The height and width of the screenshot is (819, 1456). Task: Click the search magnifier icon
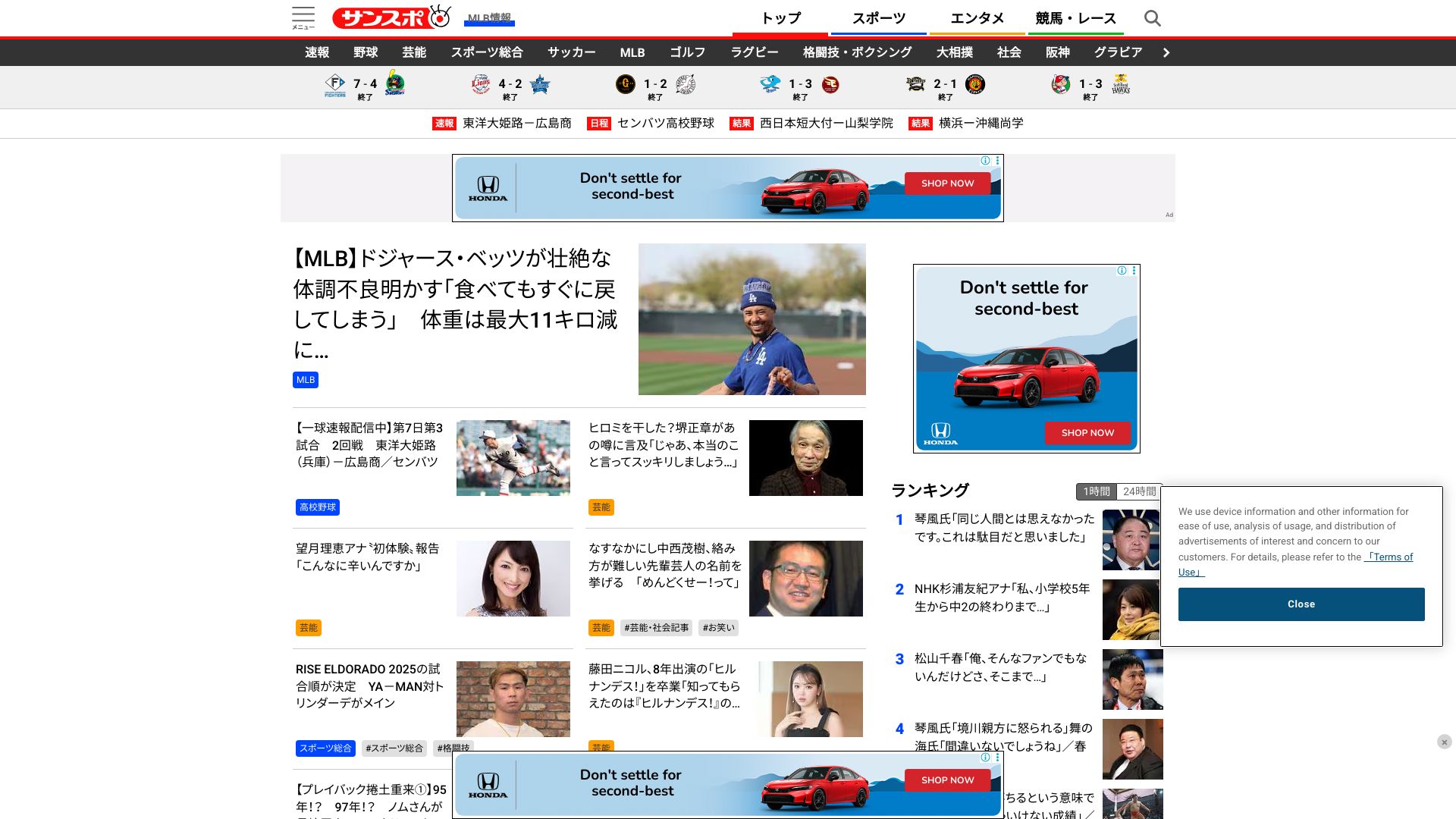pyautogui.click(x=1152, y=18)
